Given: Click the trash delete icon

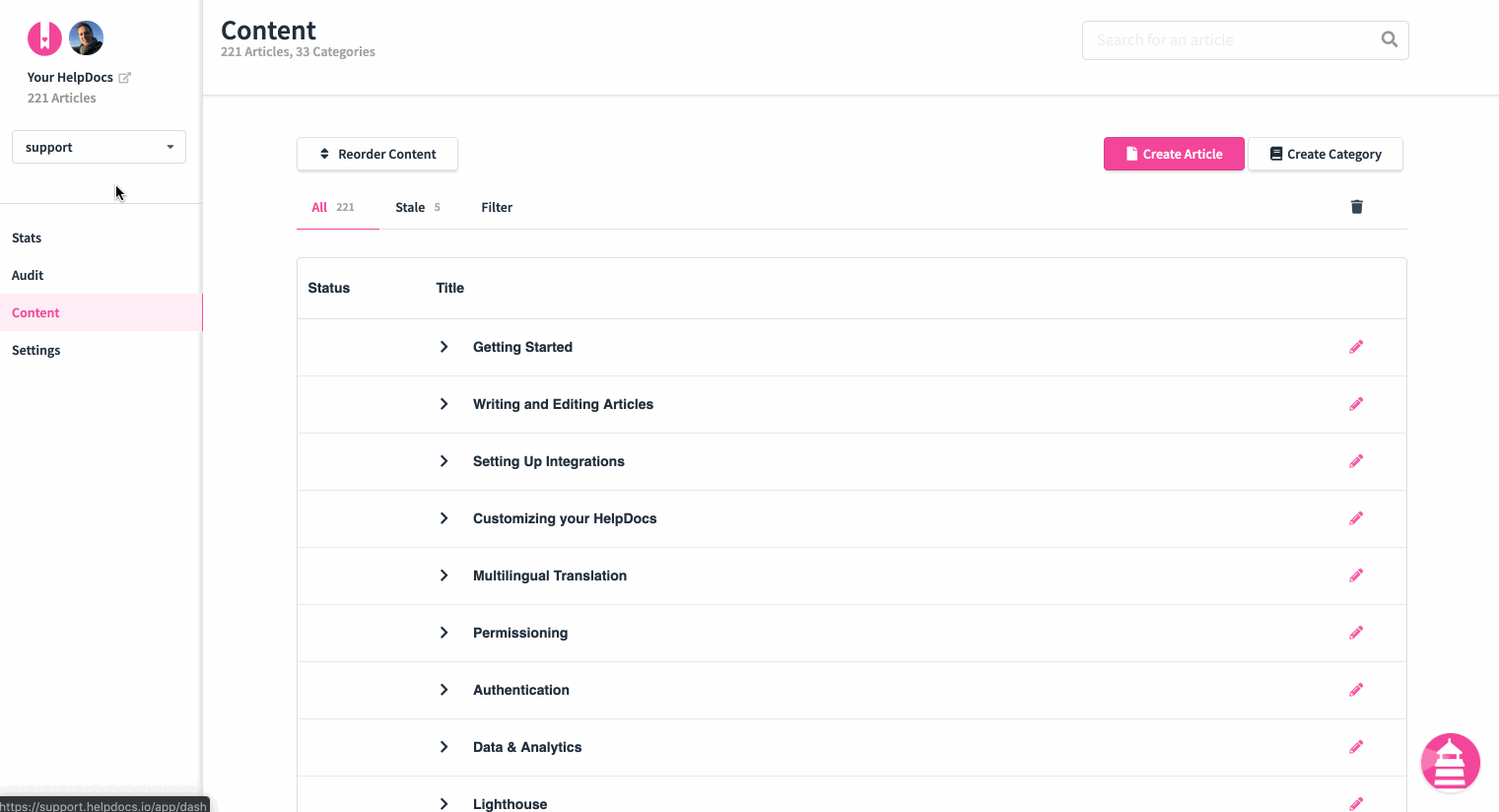Looking at the screenshot, I should pyautogui.click(x=1357, y=206).
